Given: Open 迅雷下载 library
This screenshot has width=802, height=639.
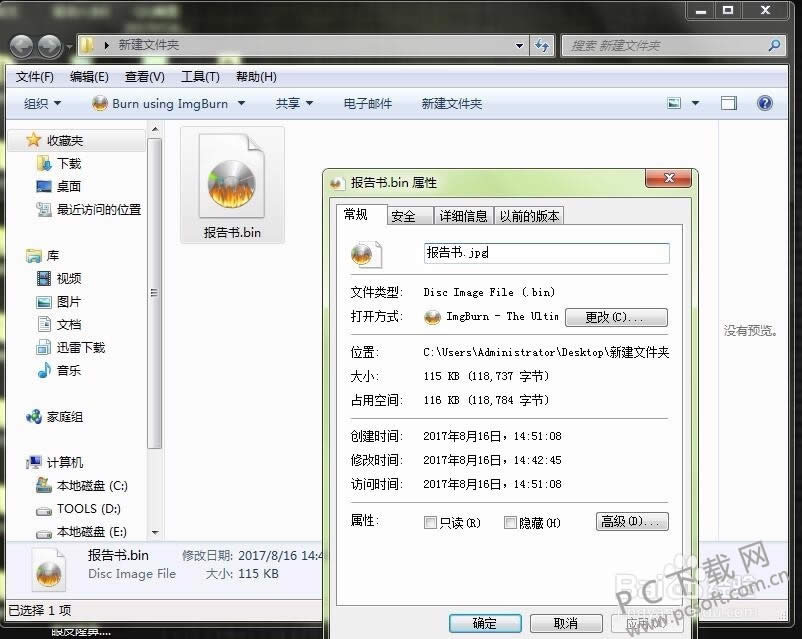Looking at the screenshot, I should 80,347.
